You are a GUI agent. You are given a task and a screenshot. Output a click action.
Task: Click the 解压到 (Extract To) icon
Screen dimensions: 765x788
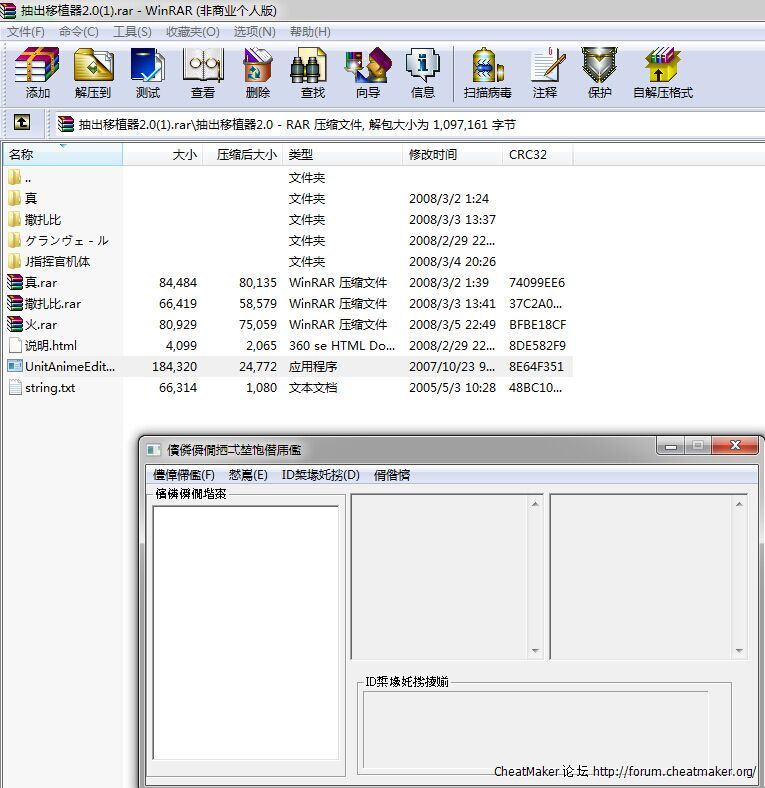(93, 72)
